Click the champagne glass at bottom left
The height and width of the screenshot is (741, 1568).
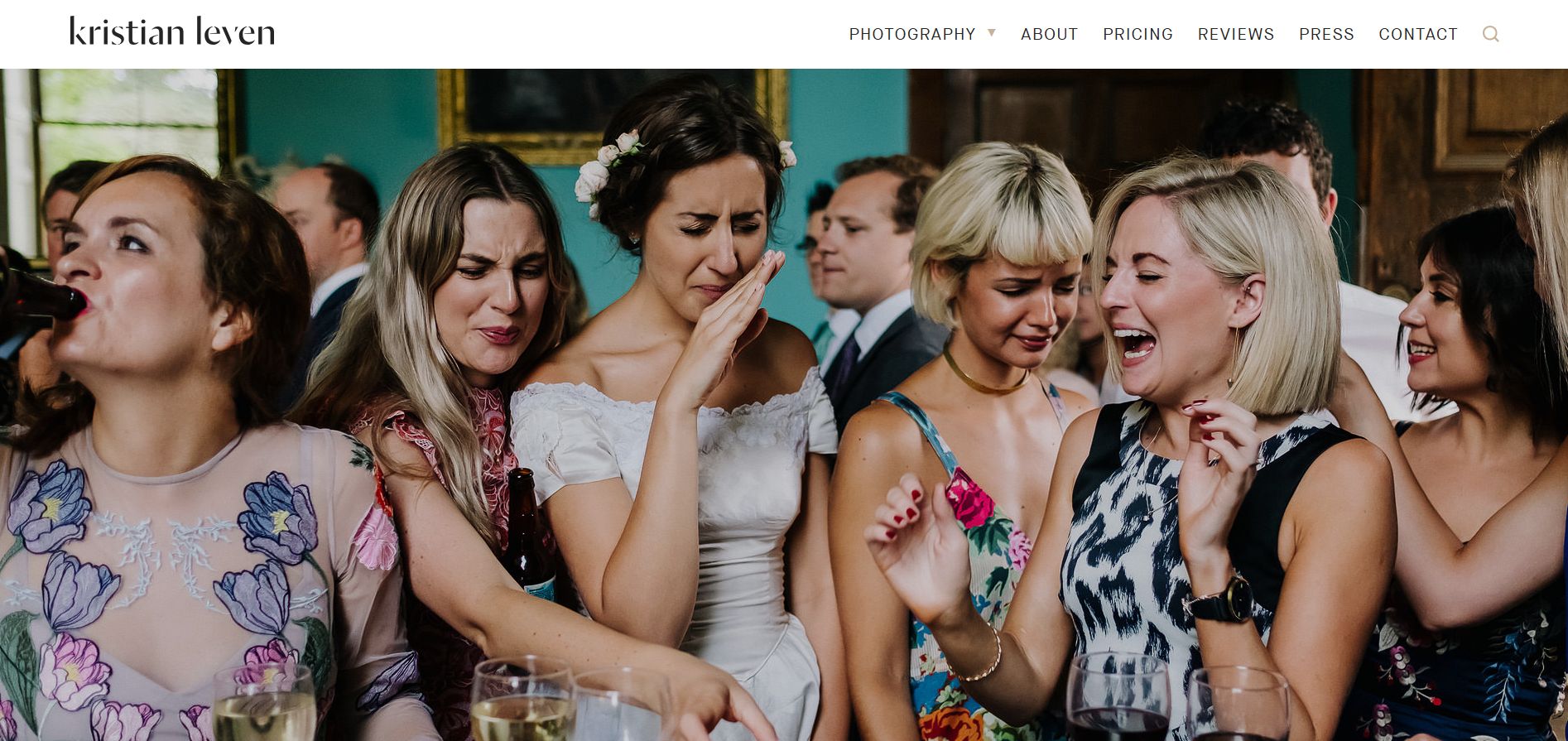tap(265, 702)
